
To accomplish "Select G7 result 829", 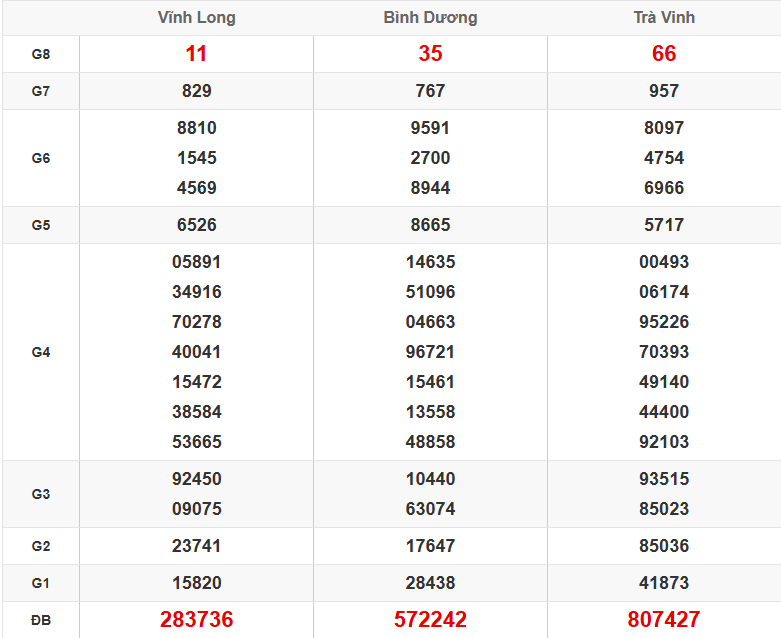I will (196, 91).
